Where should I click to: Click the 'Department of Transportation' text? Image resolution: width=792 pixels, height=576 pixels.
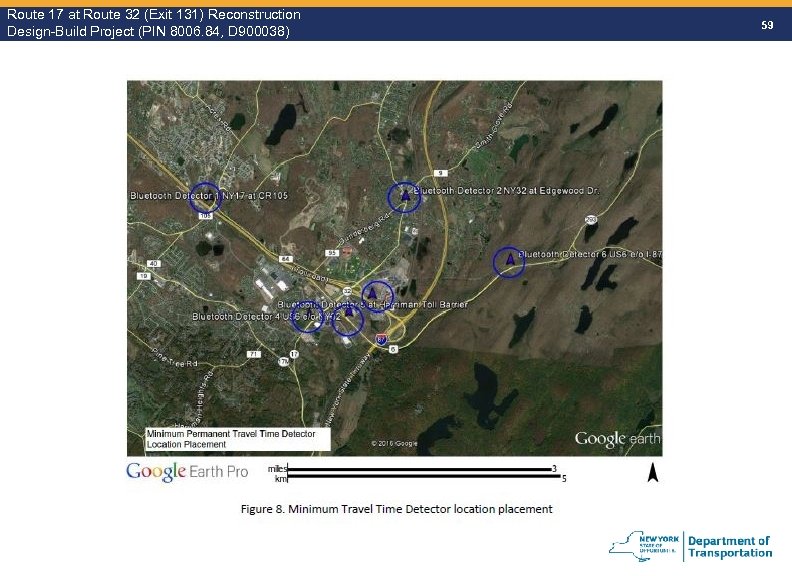(x=730, y=547)
